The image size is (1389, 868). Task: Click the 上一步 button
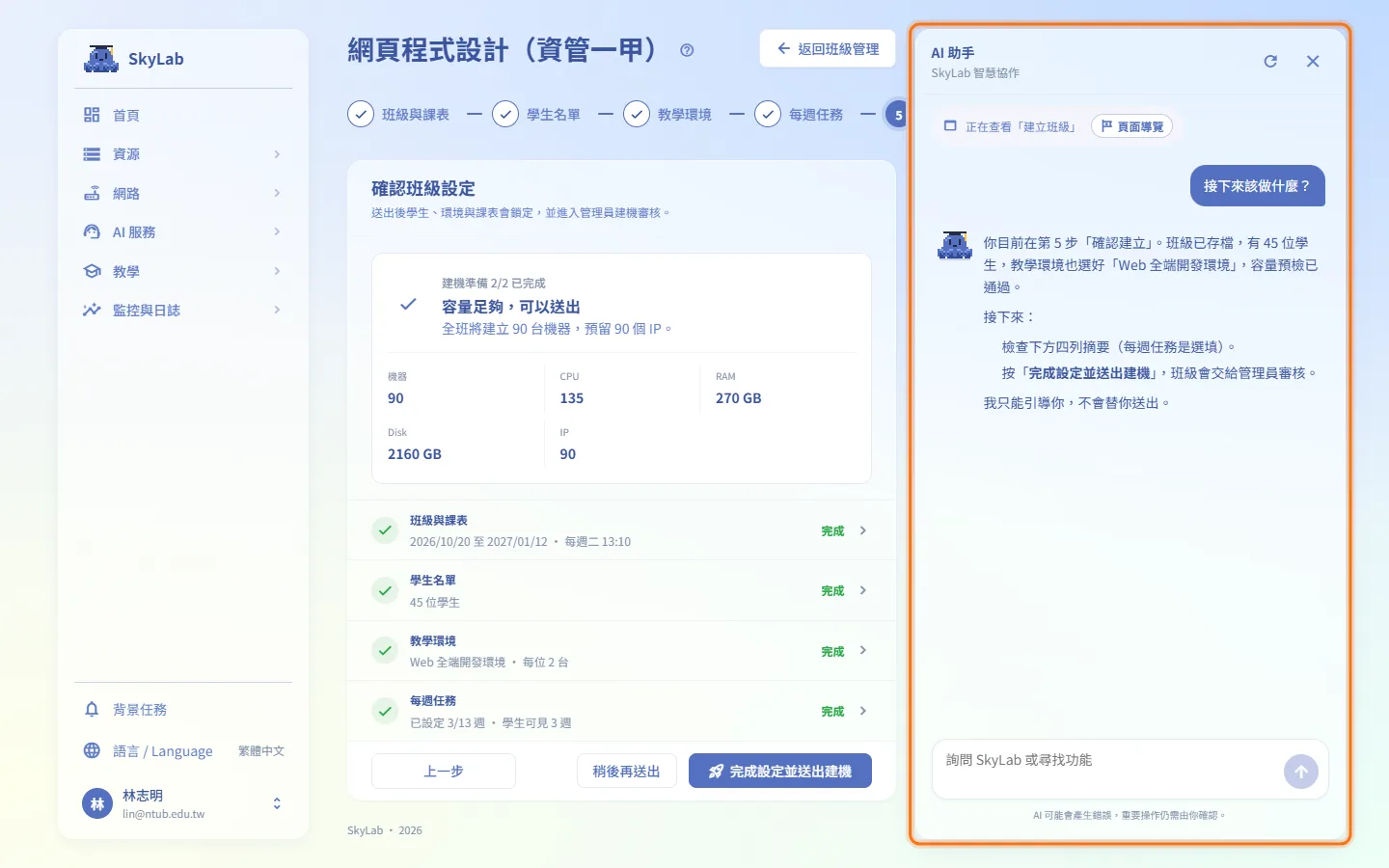(444, 771)
